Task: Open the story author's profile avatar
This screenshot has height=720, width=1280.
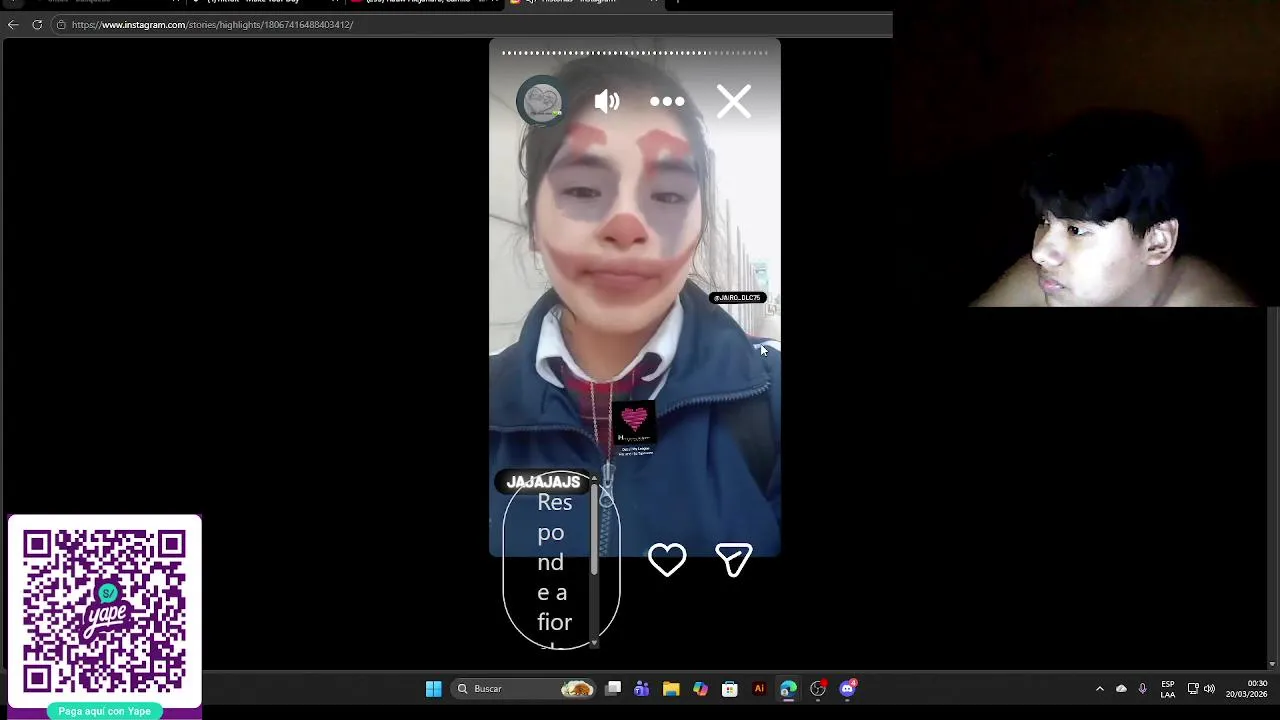Action: tap(543, 101)
